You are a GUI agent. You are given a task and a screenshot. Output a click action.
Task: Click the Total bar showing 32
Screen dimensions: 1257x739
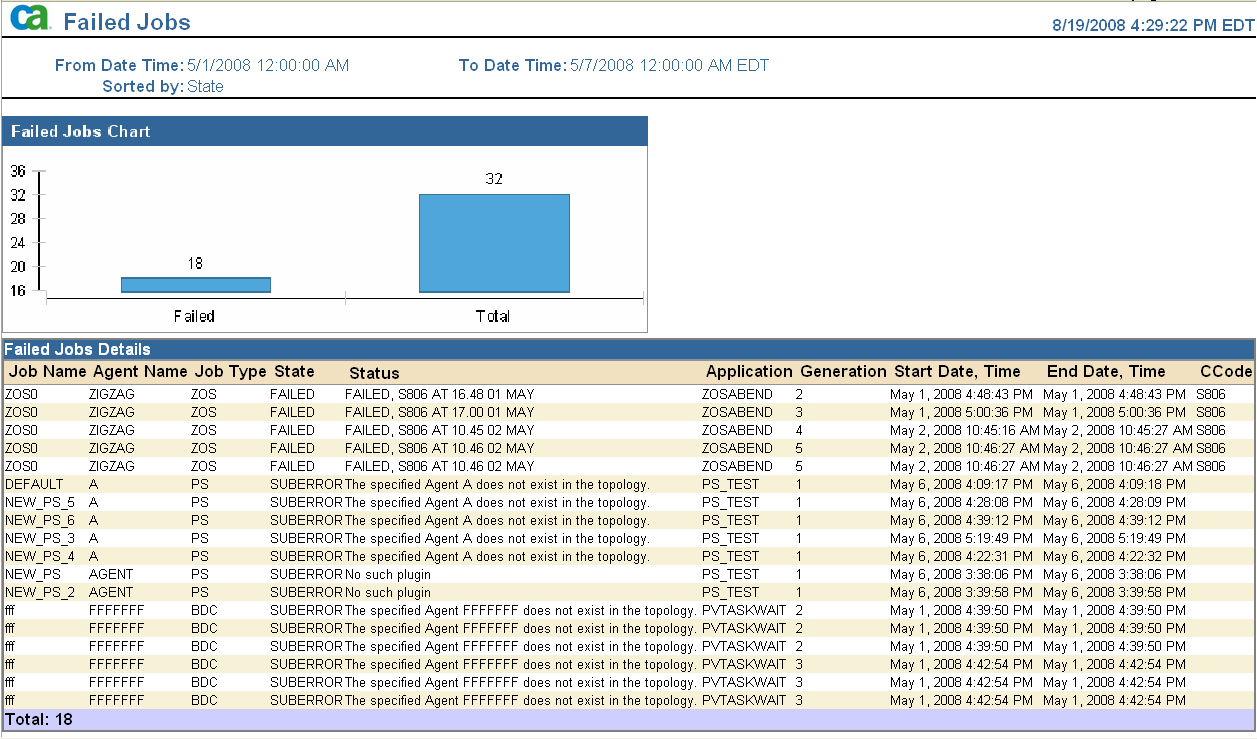pyautogui.click(x=494, y=243)
